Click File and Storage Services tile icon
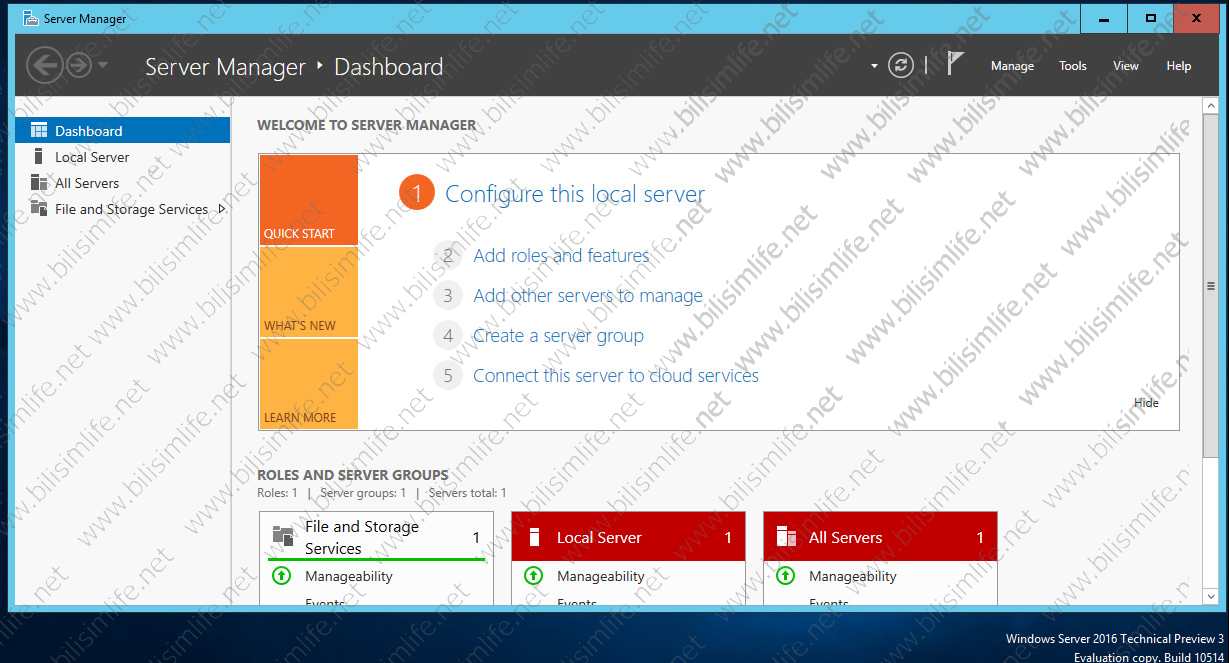Viewport: 1229px width, 663px height. click(283, 537)
